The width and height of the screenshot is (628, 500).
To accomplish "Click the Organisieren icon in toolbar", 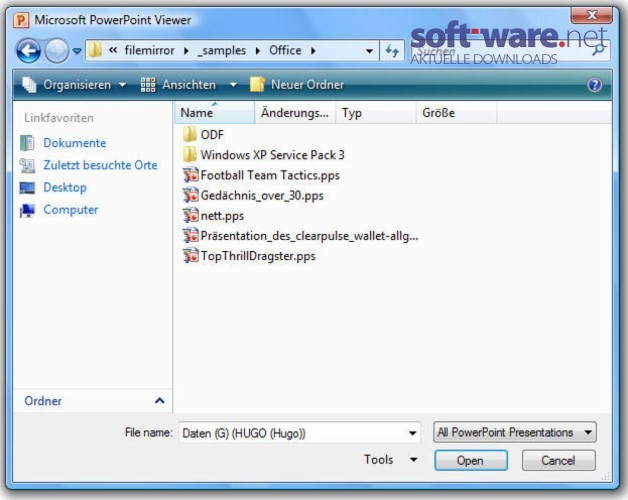I will (x=29, y=85).
